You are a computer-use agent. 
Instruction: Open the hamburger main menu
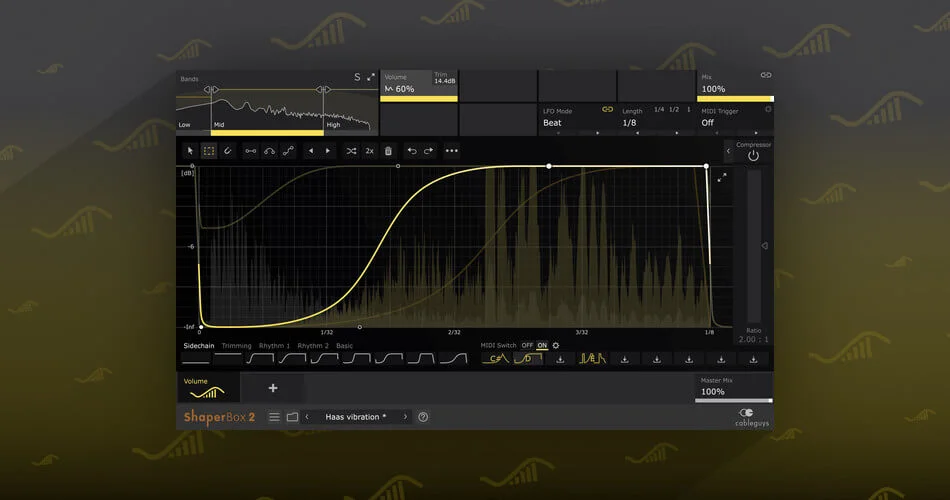pos(274,417)
